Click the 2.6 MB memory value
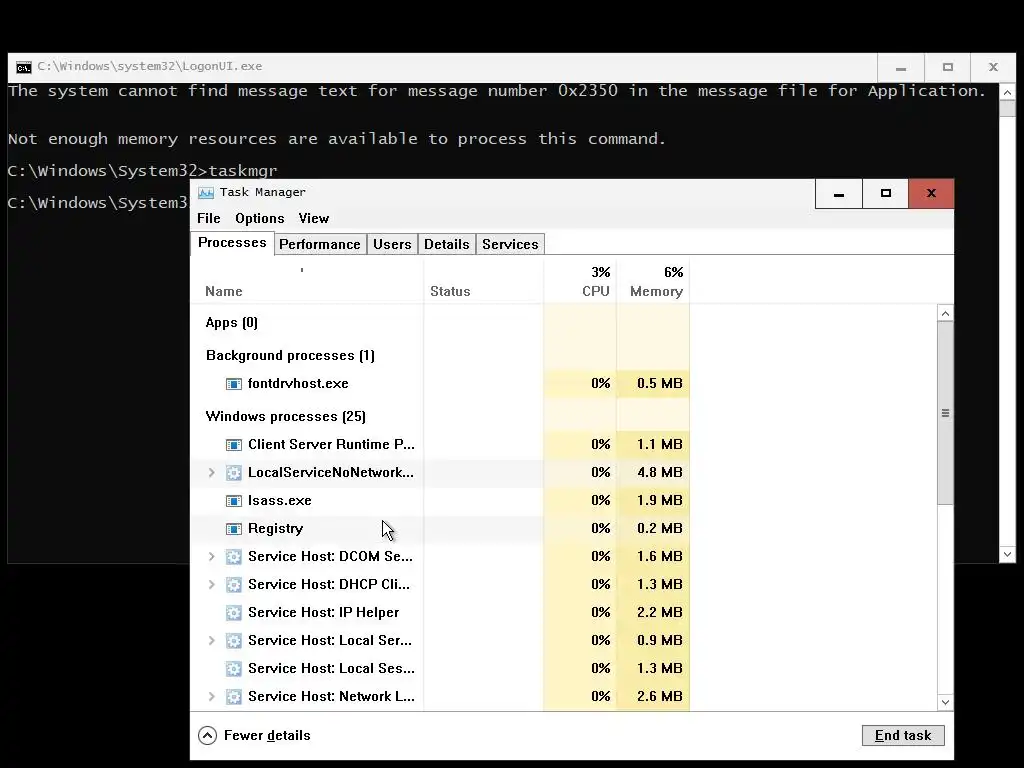Image resolution: width=1024 pixels, height=768 pixels. (660, 697)
